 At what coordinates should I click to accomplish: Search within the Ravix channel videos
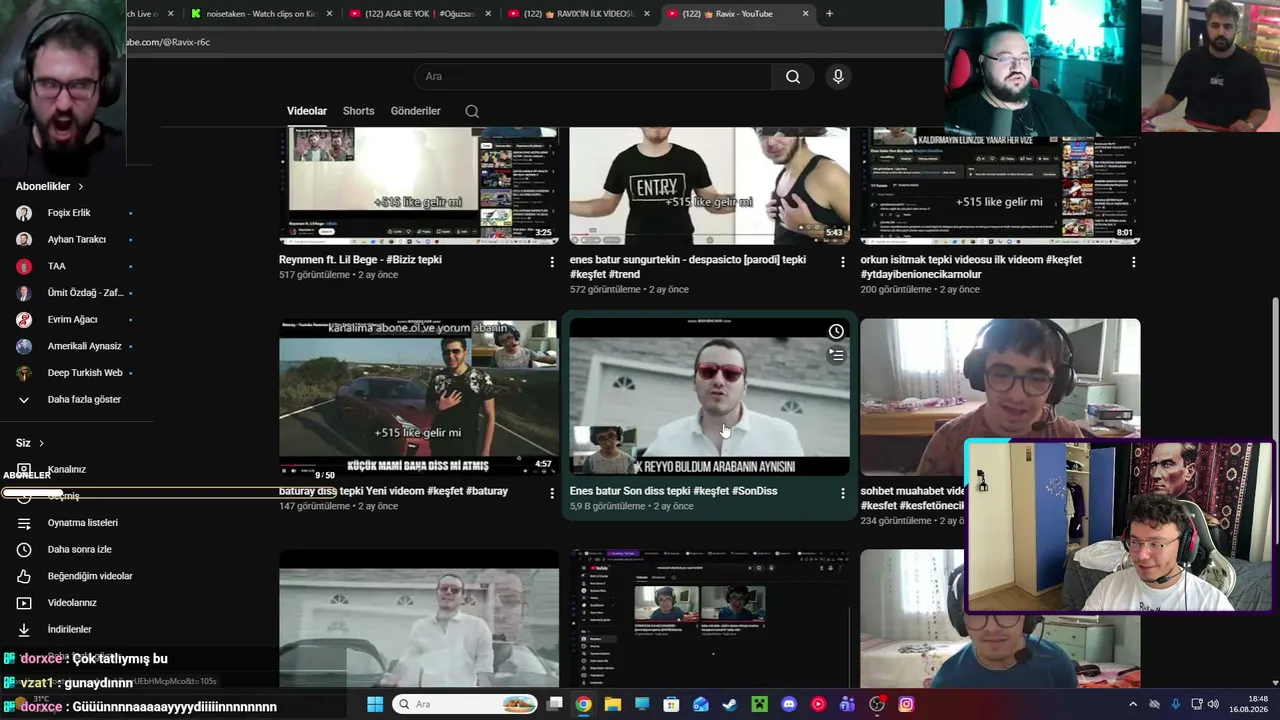(x=472, y=111)
